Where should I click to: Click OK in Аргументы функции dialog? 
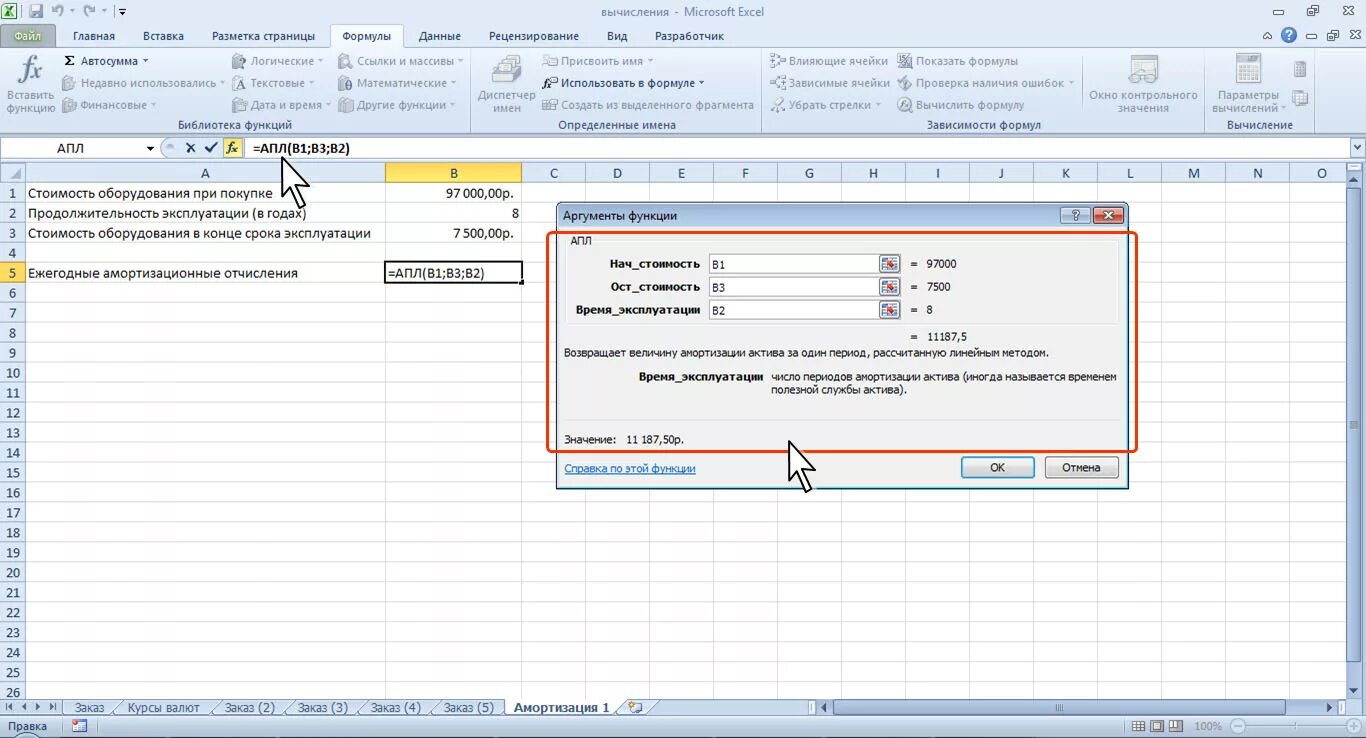pos(997,467)
